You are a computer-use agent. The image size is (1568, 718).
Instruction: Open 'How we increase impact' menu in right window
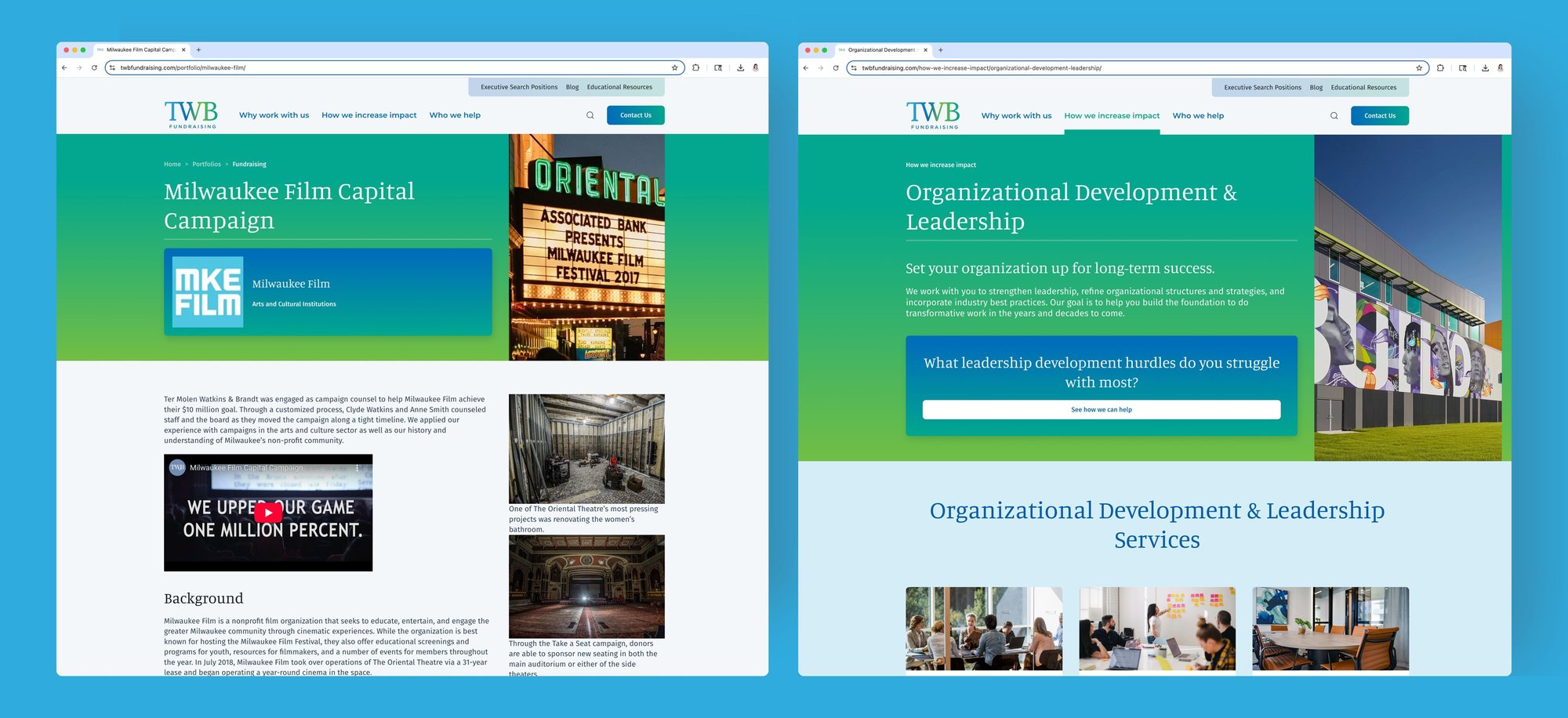coord(1112,116)
